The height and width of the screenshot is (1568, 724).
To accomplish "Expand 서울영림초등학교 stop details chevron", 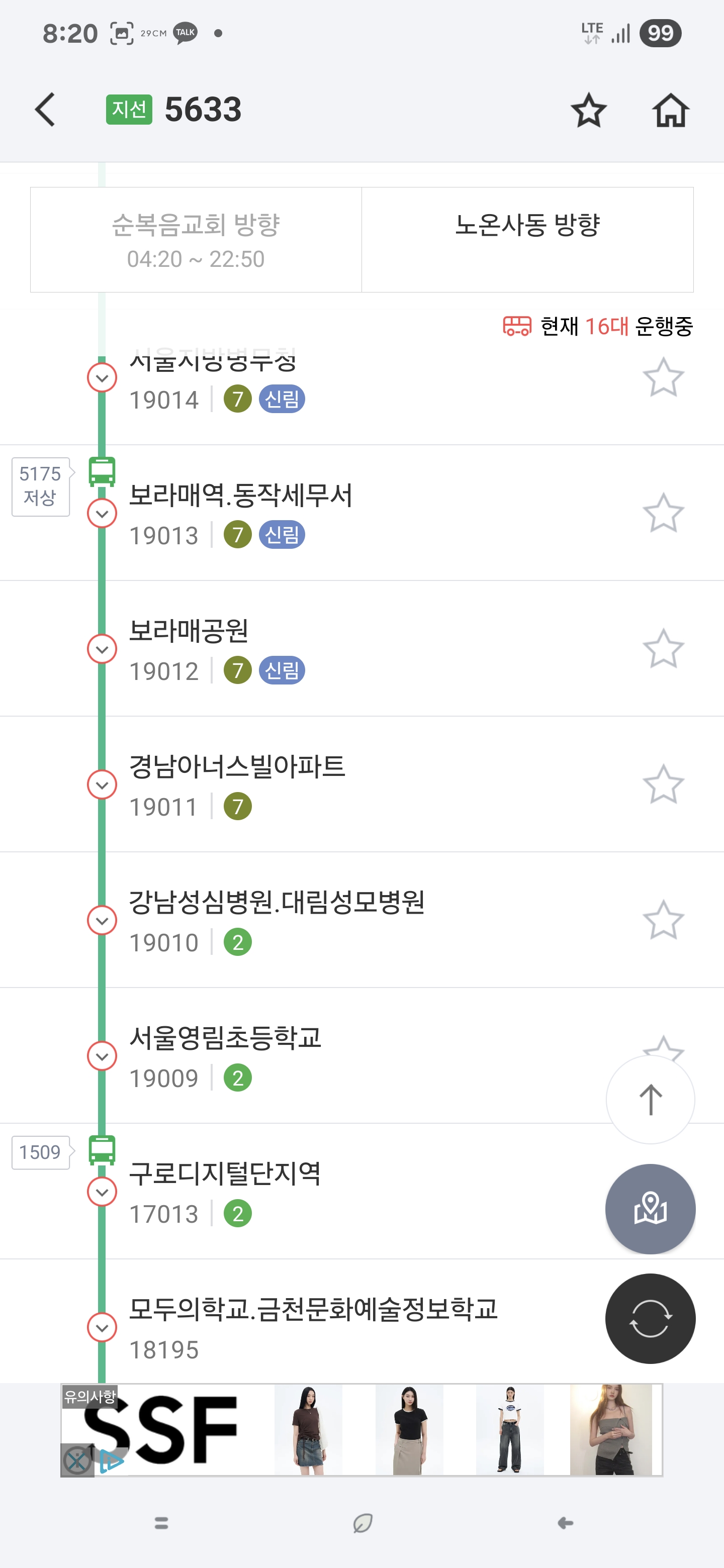I will (x=102, y=1056).
